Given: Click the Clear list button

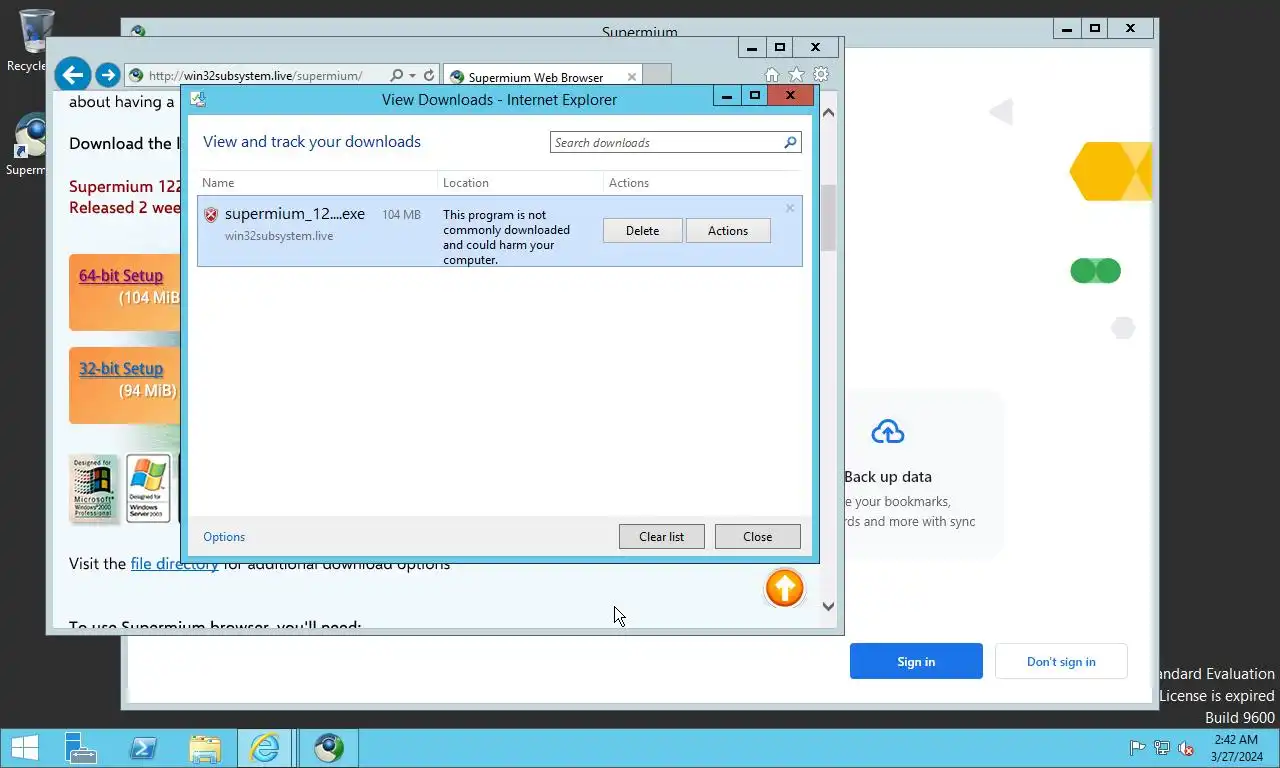Looking at the screenshot, I should tap(662, 537).
